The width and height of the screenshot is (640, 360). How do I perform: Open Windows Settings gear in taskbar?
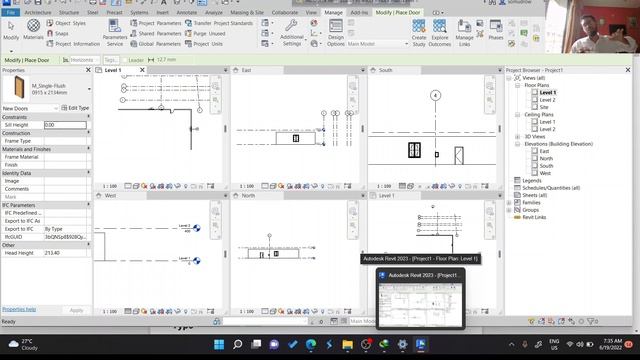pyautogui.click(x=402, y=344)
